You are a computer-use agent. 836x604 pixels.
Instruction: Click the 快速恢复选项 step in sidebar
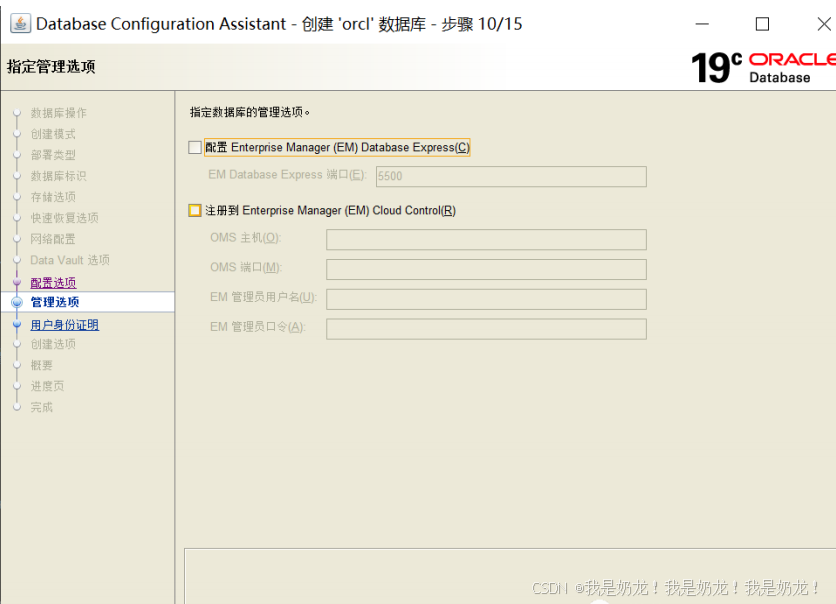(64, 218)
